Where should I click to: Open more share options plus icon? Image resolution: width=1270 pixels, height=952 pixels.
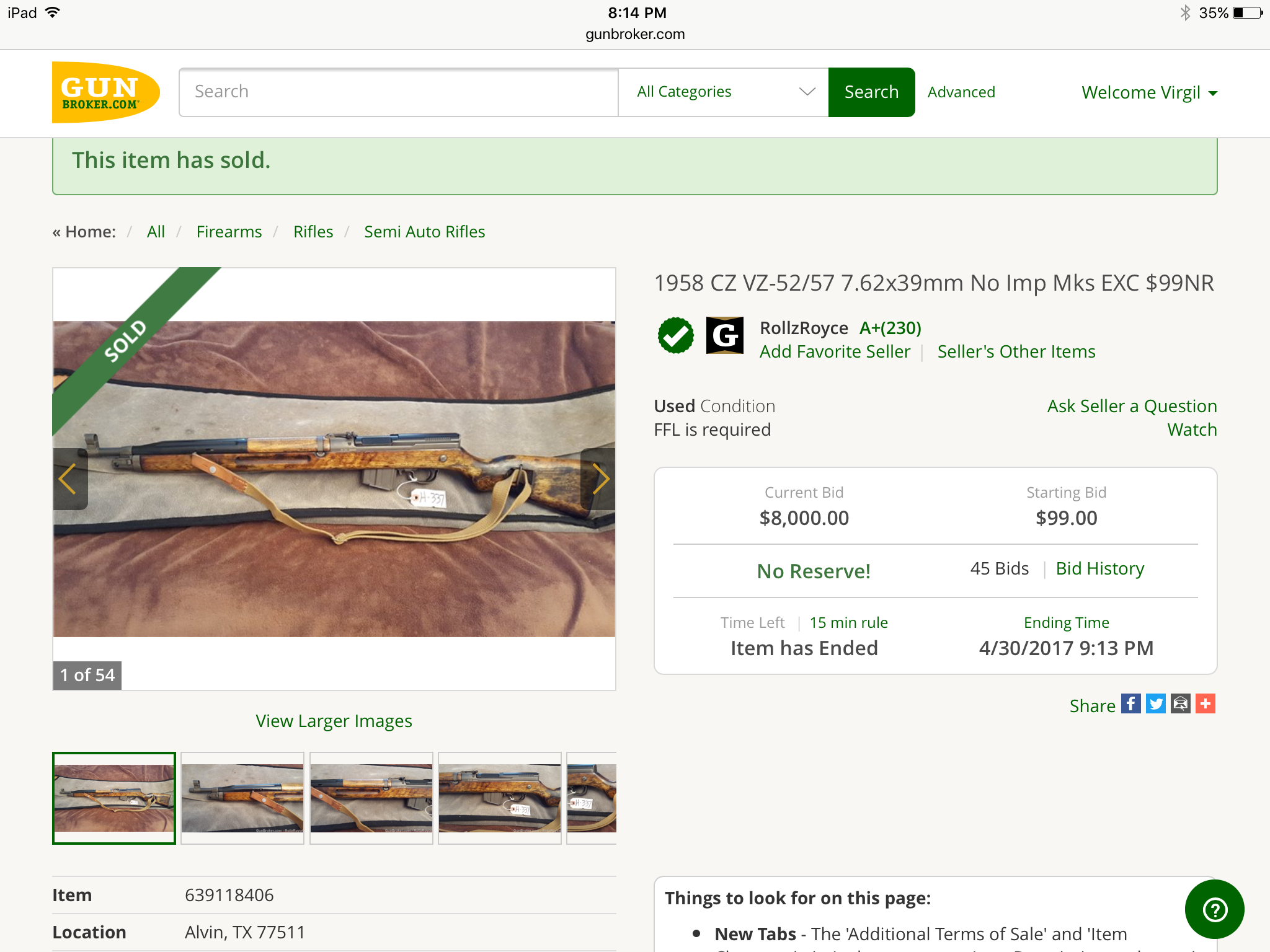(x=1205, y=704)
